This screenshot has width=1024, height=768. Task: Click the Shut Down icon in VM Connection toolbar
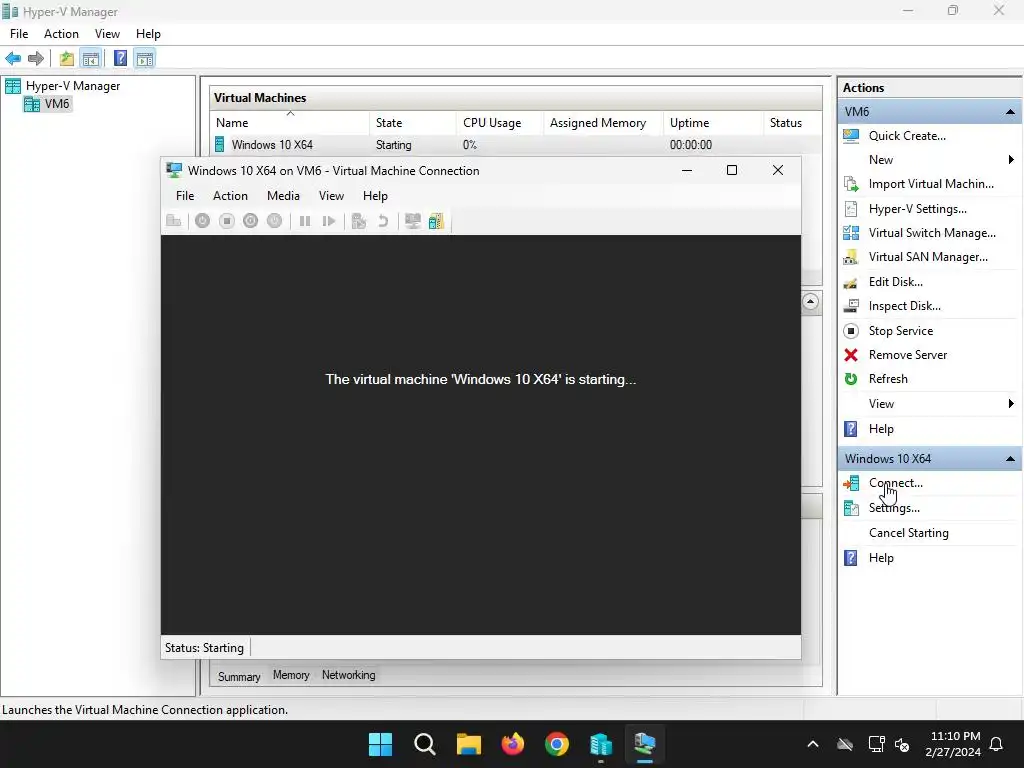click(x=250, y=221)
